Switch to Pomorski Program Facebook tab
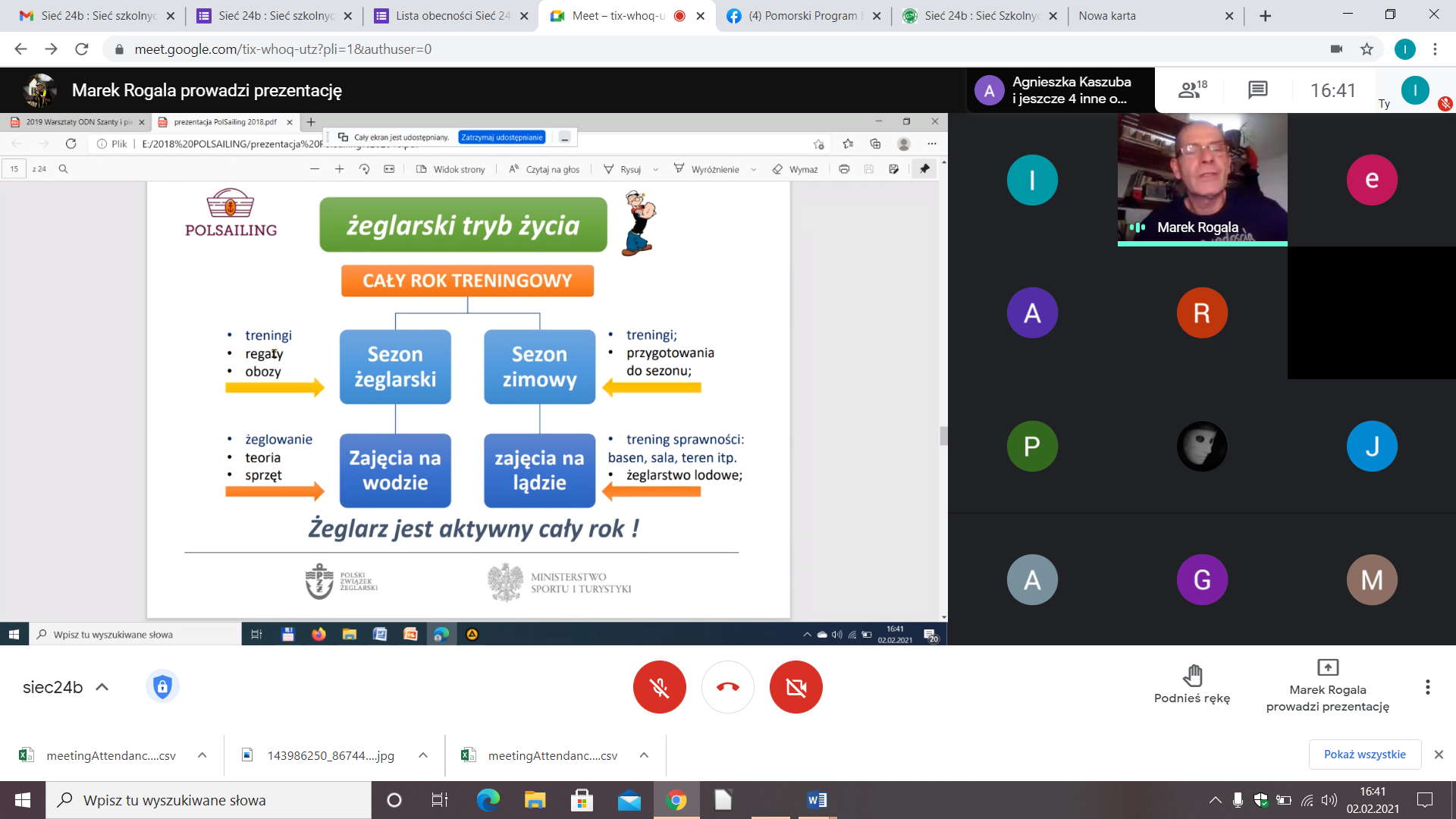The width and height of the screenshot is (1456, 819). pyautogui.click(x=804, y=16)
